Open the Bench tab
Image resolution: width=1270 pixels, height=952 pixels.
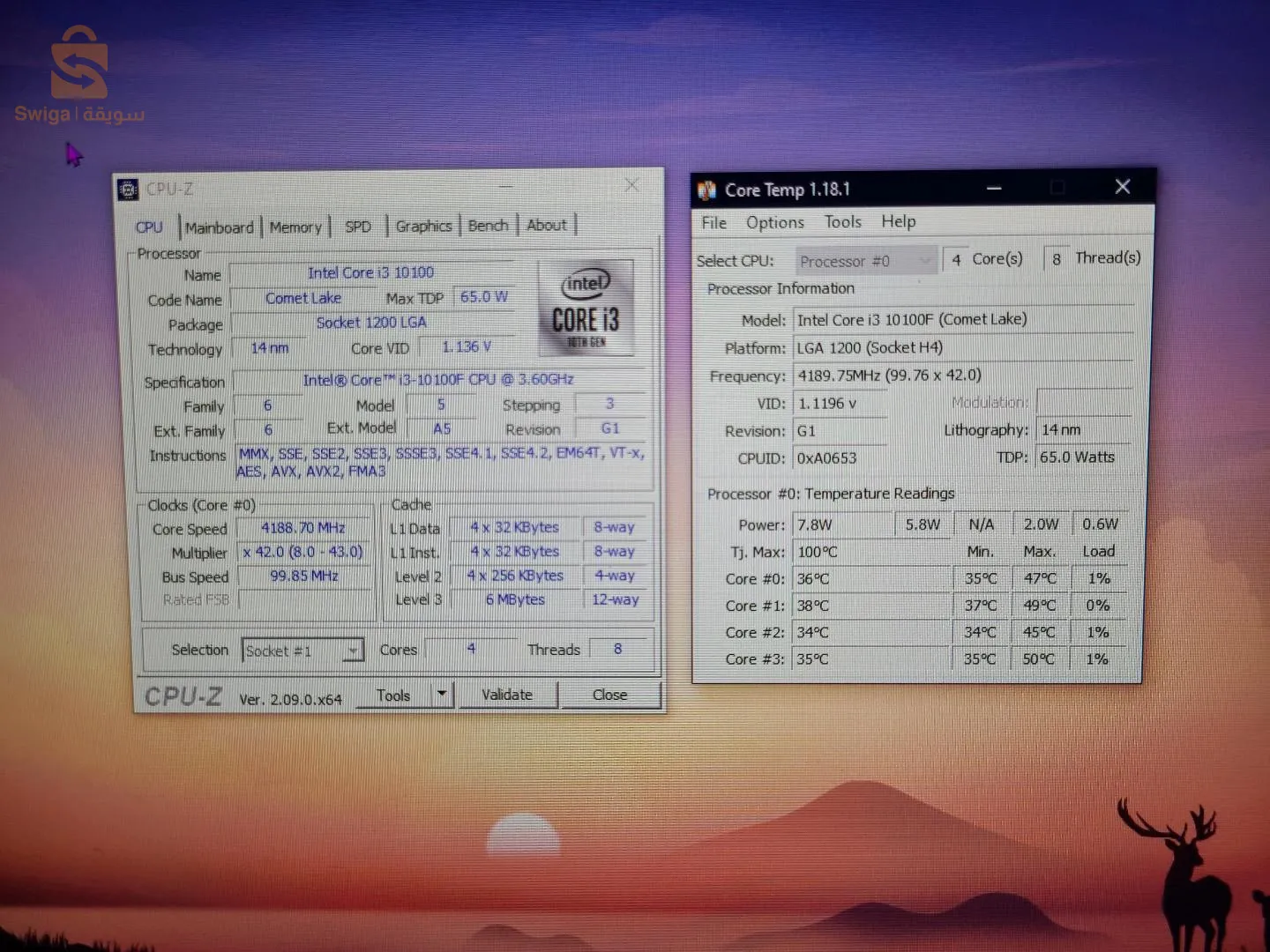click(488, 226)
